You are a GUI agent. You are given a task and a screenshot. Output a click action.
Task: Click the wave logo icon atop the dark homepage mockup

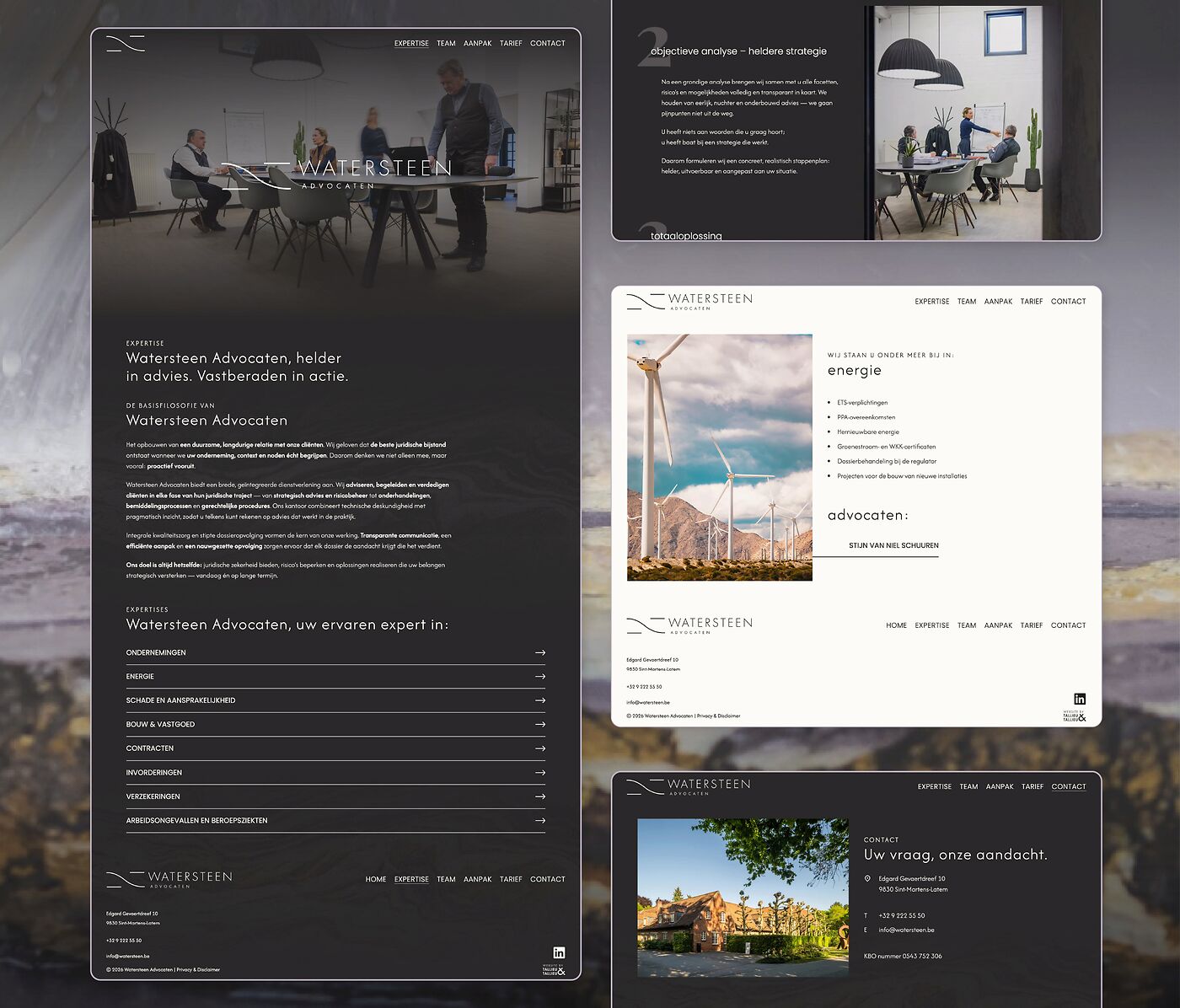coord(126,43)
